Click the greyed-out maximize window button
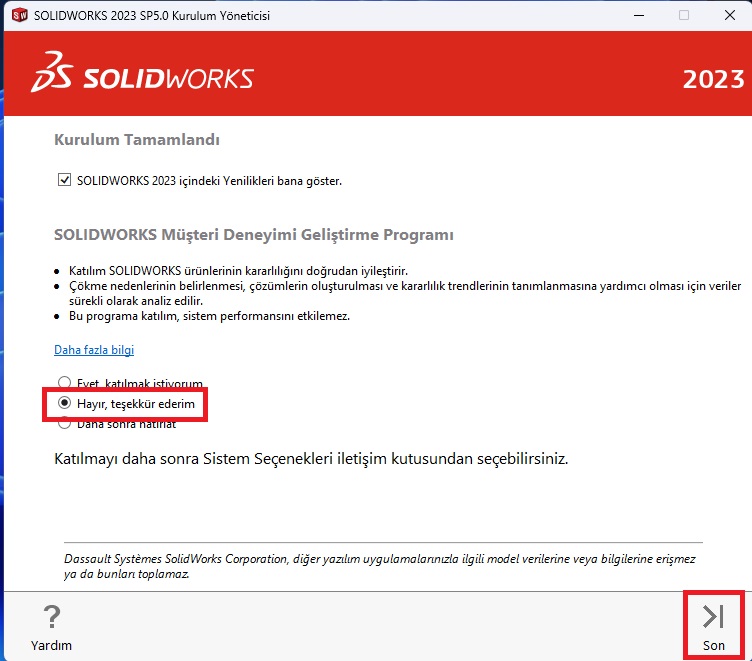This screenshot has height=661, width=752. pyautogui.click(x=684, y=15)
